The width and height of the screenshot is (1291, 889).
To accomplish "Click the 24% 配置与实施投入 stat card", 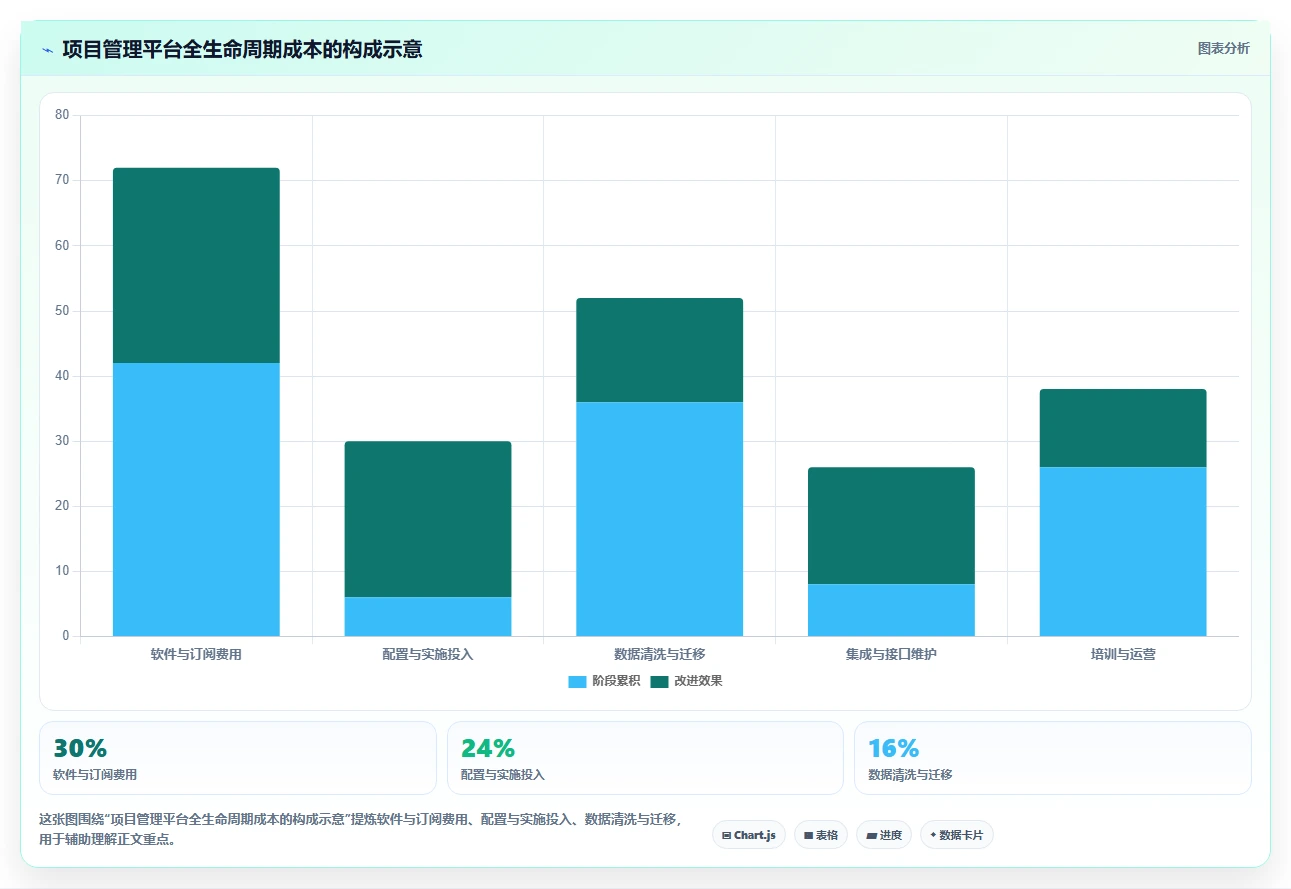I will tap(645, 758).
